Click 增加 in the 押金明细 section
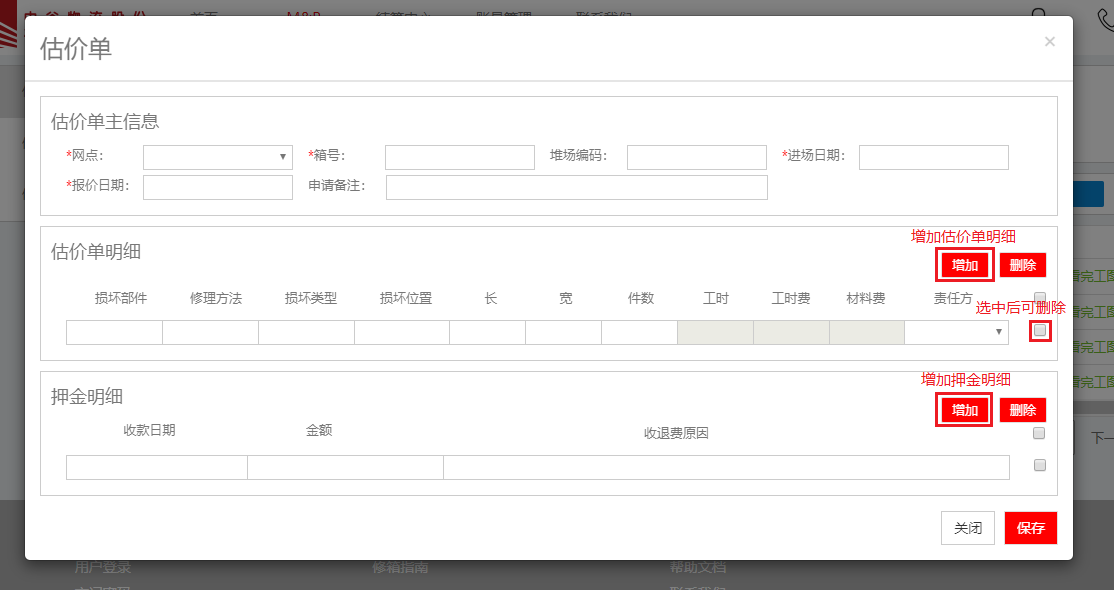 coord(965,410)
